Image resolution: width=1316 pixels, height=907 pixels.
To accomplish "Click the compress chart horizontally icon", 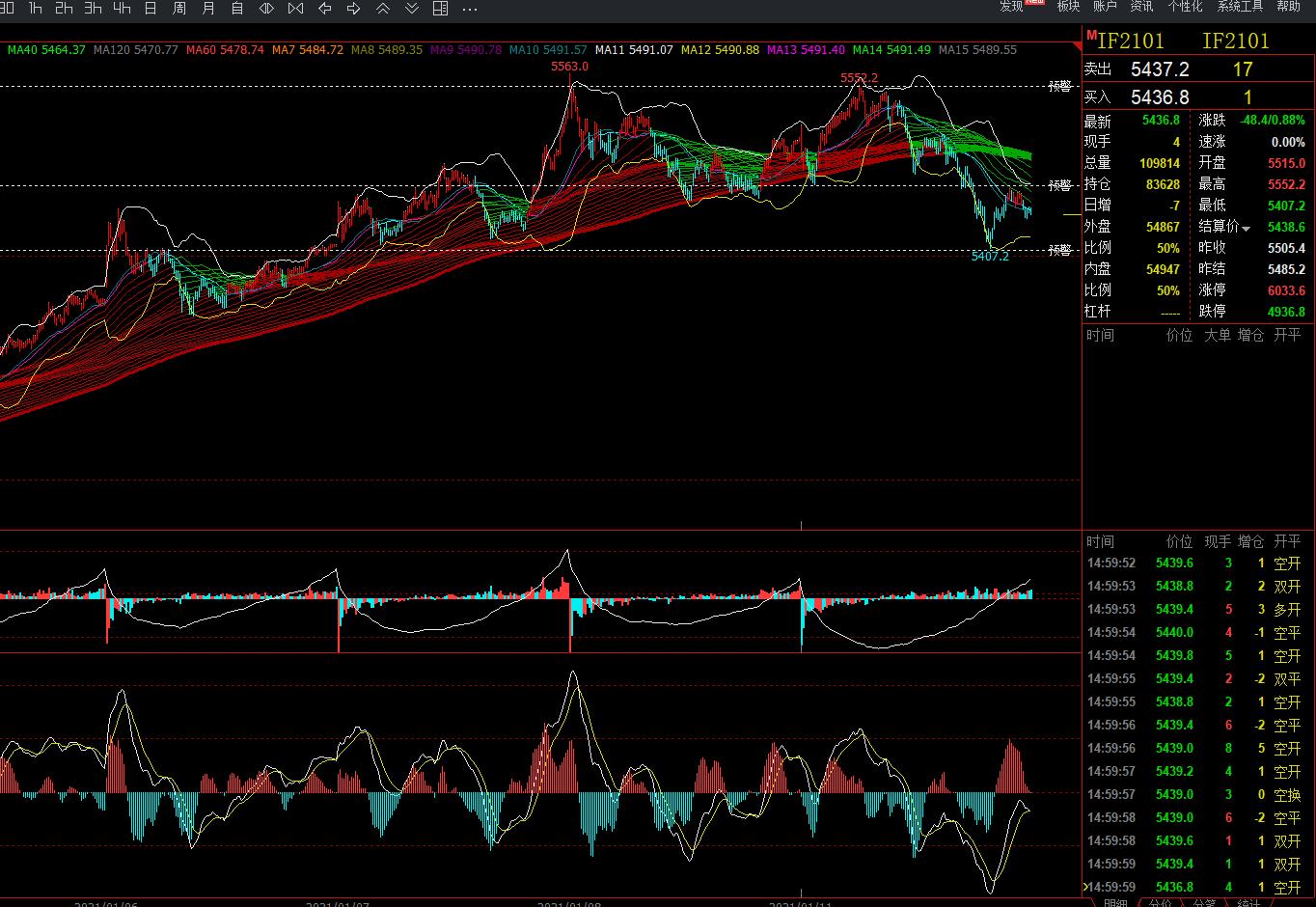I will pos(295,8).
